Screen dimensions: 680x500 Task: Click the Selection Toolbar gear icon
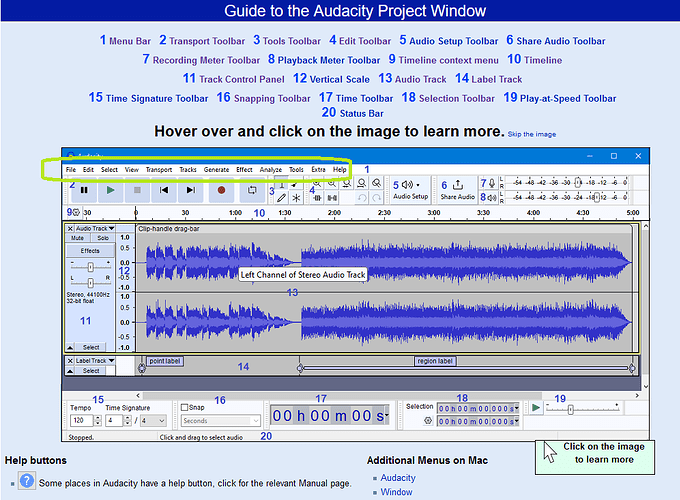click(428, 420)
